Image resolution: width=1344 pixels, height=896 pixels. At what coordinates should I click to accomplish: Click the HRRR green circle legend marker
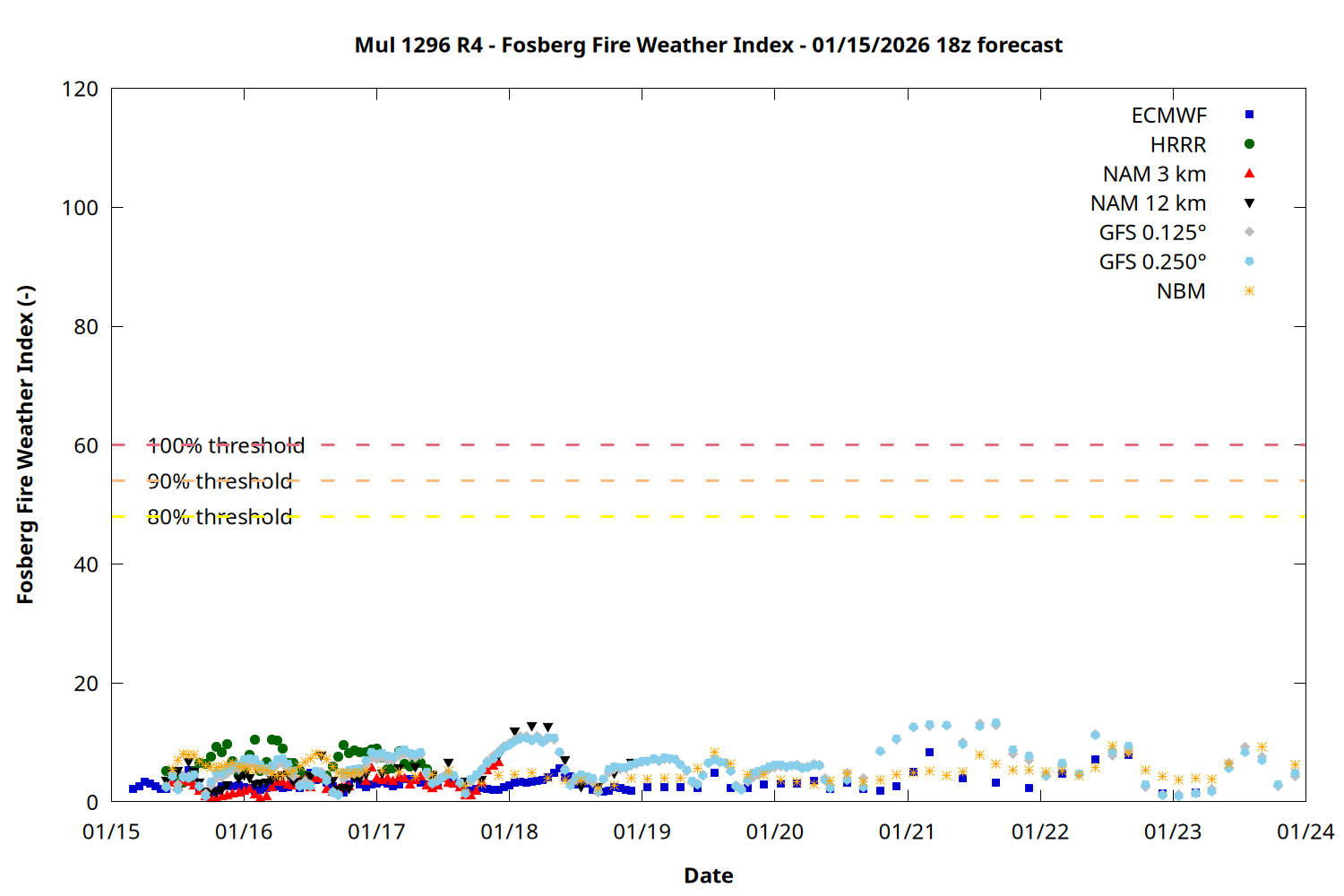click(x=1249, y=144)
